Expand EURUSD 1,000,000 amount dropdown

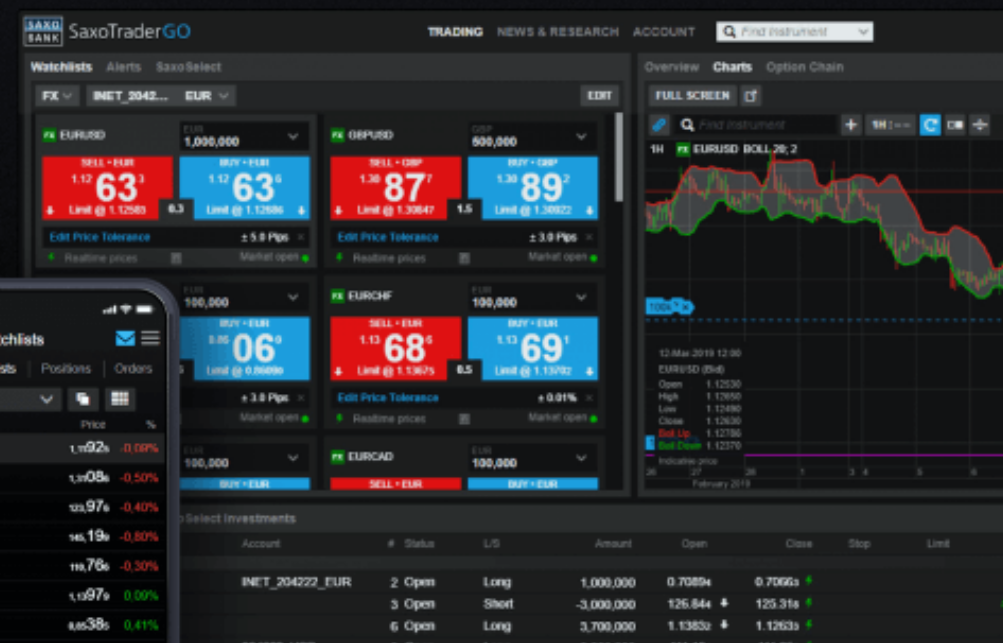click(x=293, y=136)
